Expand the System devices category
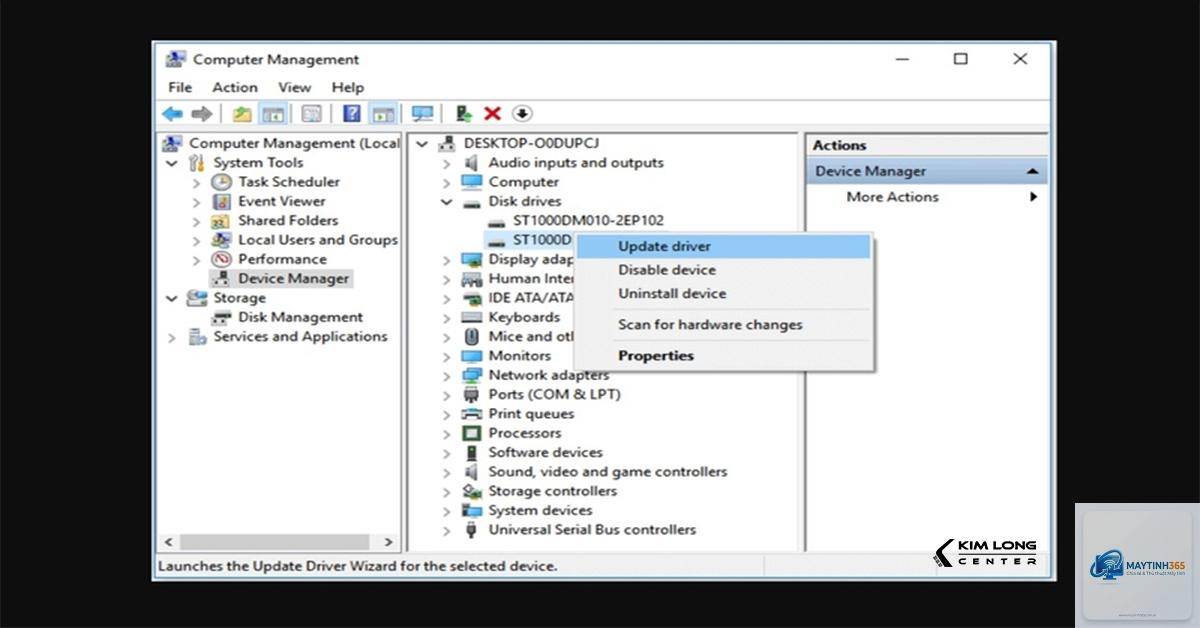The height and width of the screenshot is (628, 1200). pos(447,511)
